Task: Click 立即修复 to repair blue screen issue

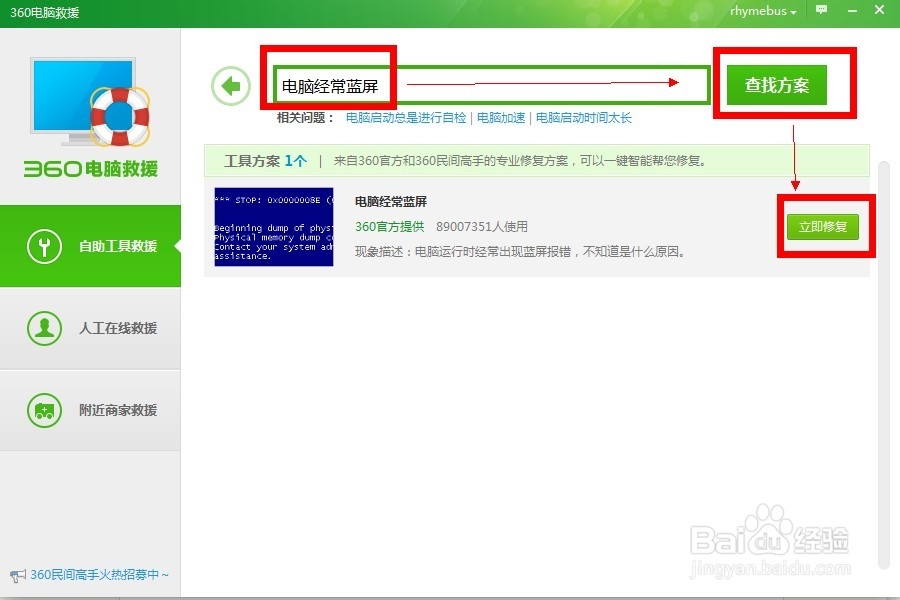Action: 825,226
